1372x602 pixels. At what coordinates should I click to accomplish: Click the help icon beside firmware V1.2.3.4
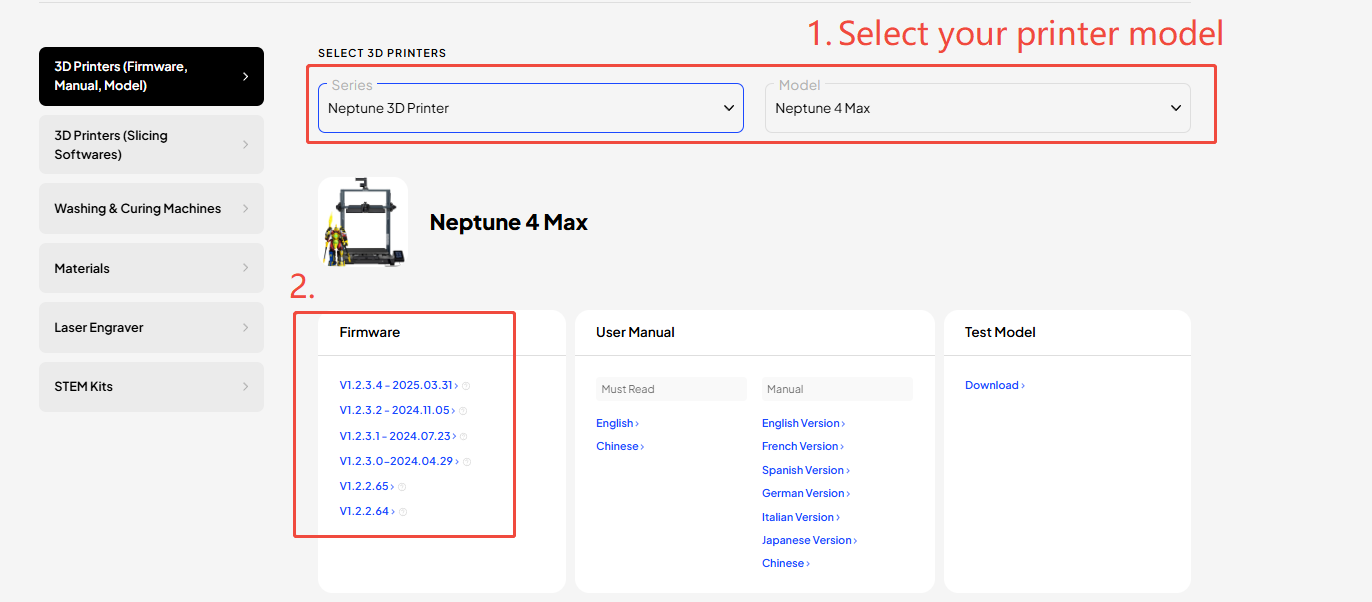(466, 386)
